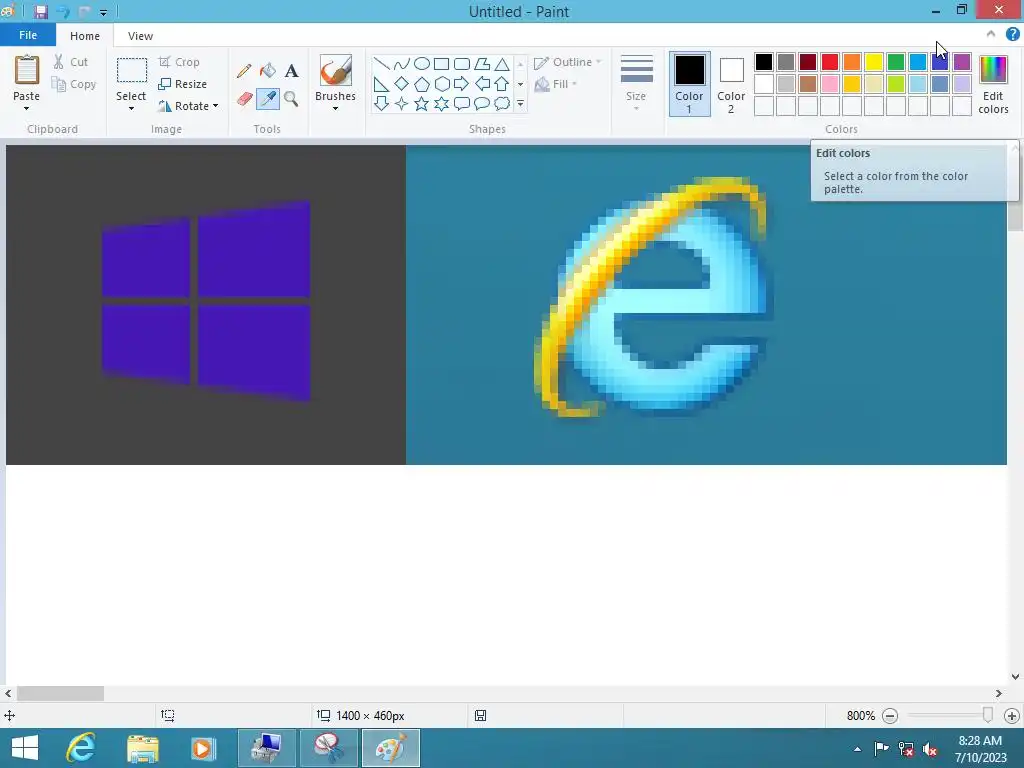Pick the green color swatch
The image size is (1024, 768).
pyautogui.click(x=896, y=62)
